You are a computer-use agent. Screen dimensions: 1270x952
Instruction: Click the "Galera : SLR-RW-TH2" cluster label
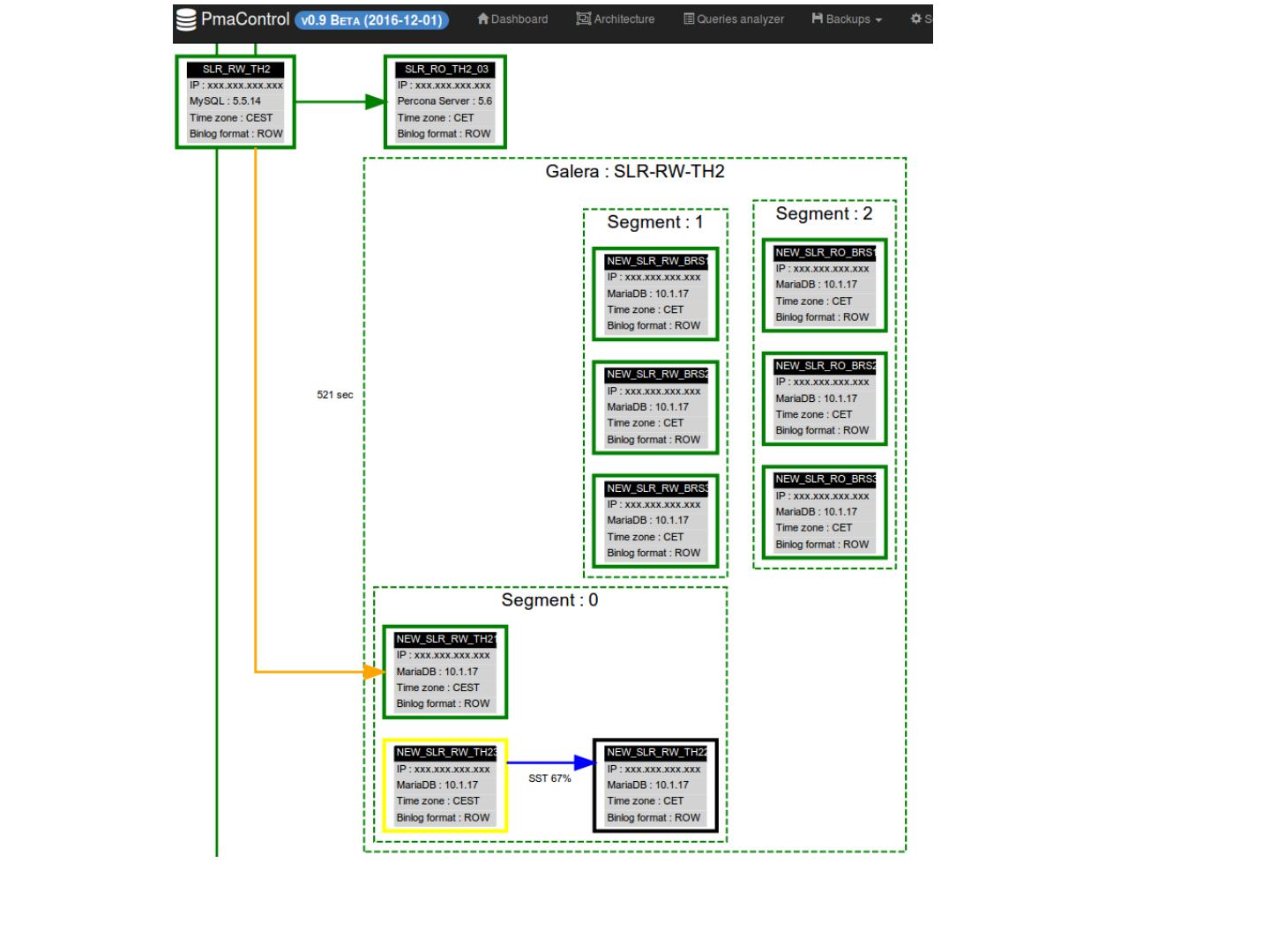click(635, 171)
